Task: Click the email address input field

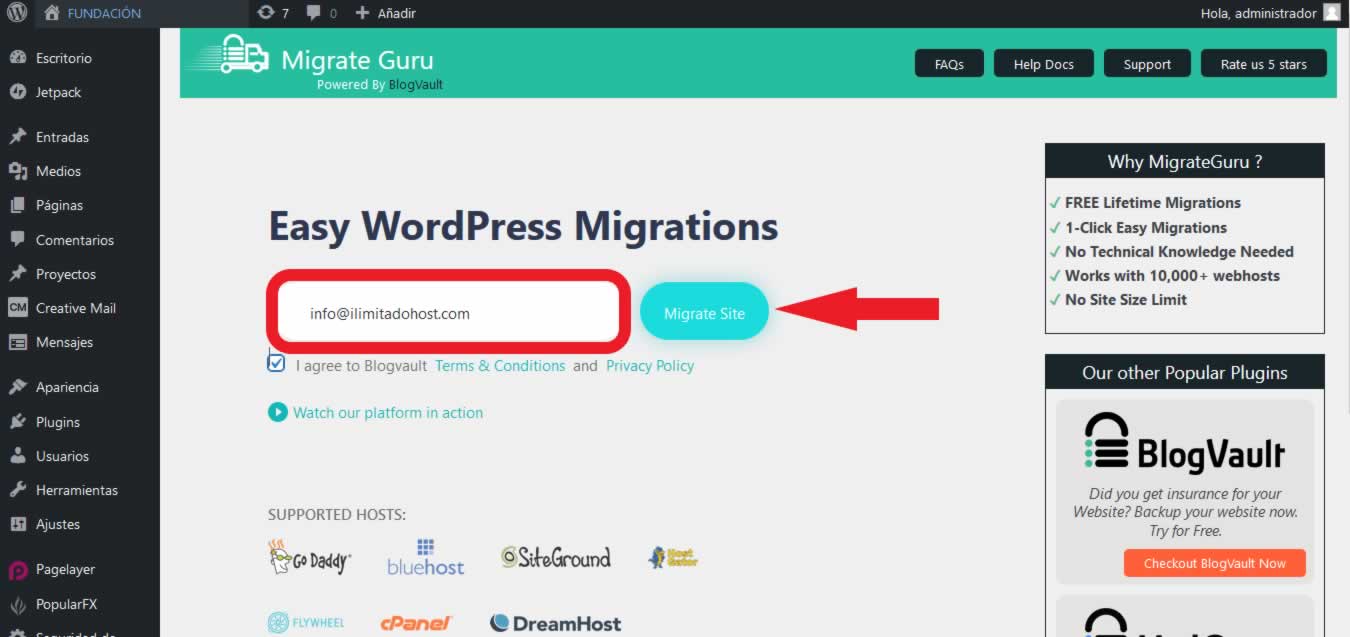Action: pos(447,313)
